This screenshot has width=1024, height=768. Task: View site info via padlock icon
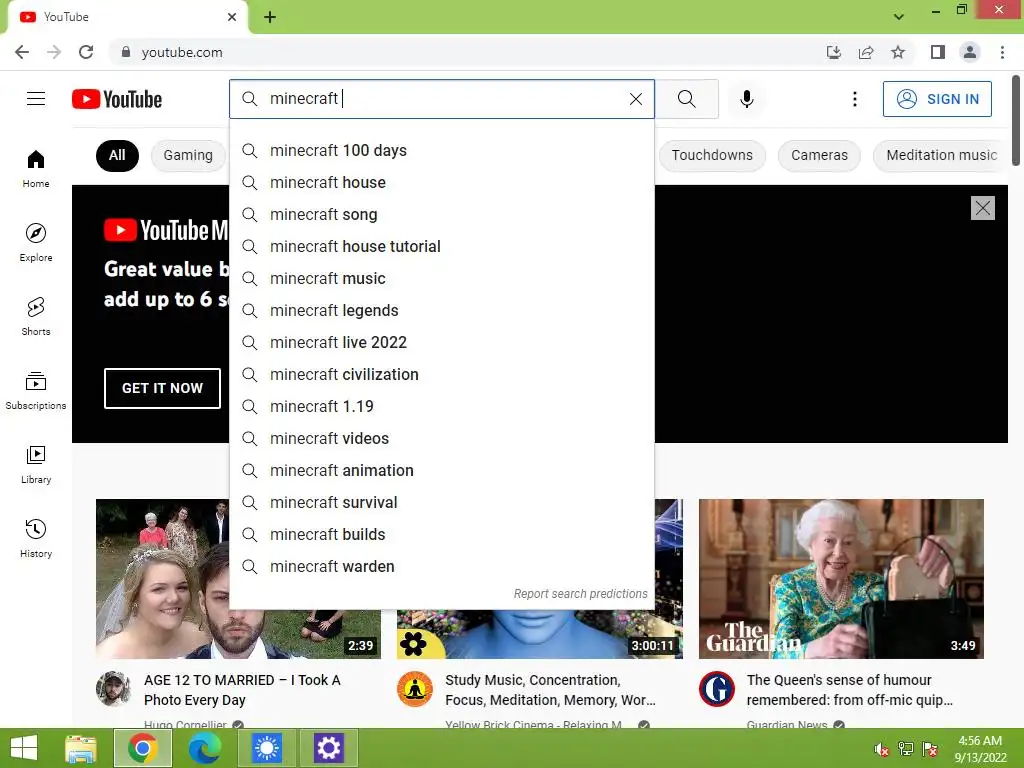[126, 52]
